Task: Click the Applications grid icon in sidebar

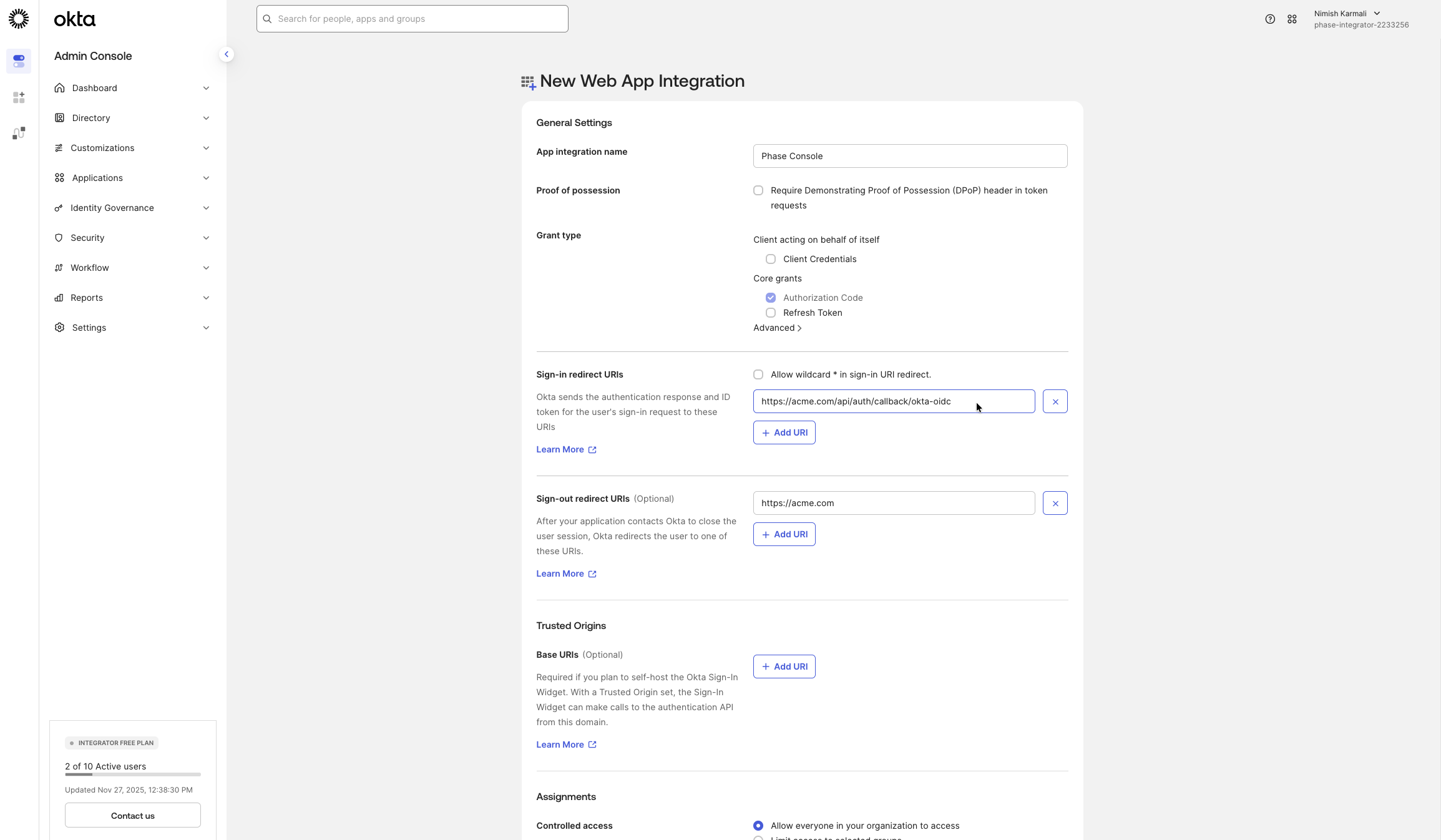Action: tap(59, 178)
